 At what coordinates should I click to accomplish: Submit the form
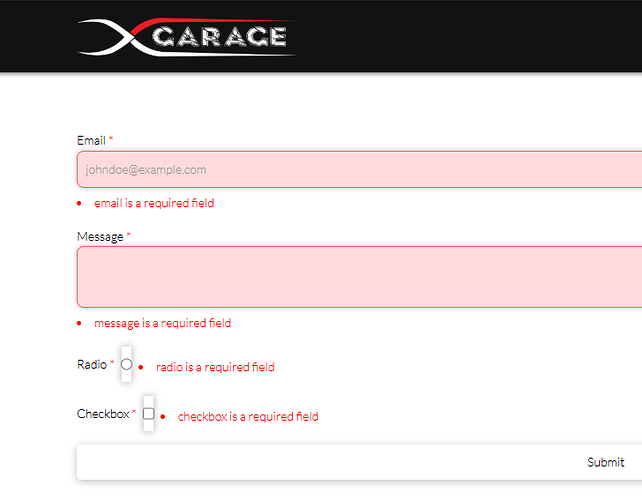pyautogui.click(x=359, y=462)
